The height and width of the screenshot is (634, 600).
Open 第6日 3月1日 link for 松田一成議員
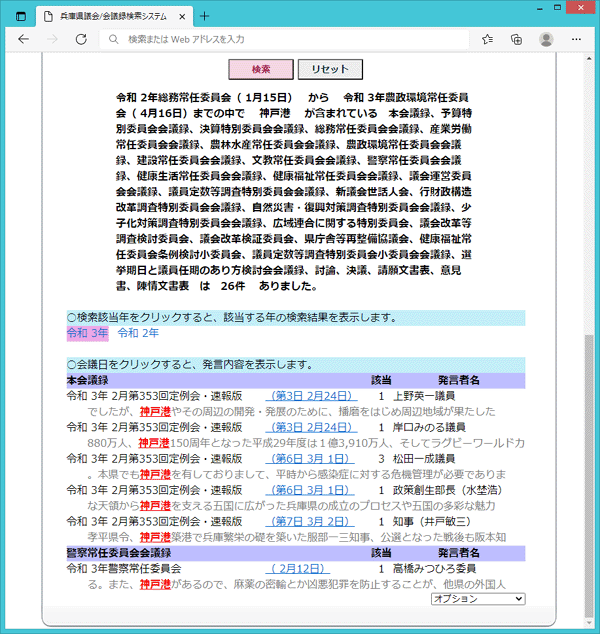point(310,459)
